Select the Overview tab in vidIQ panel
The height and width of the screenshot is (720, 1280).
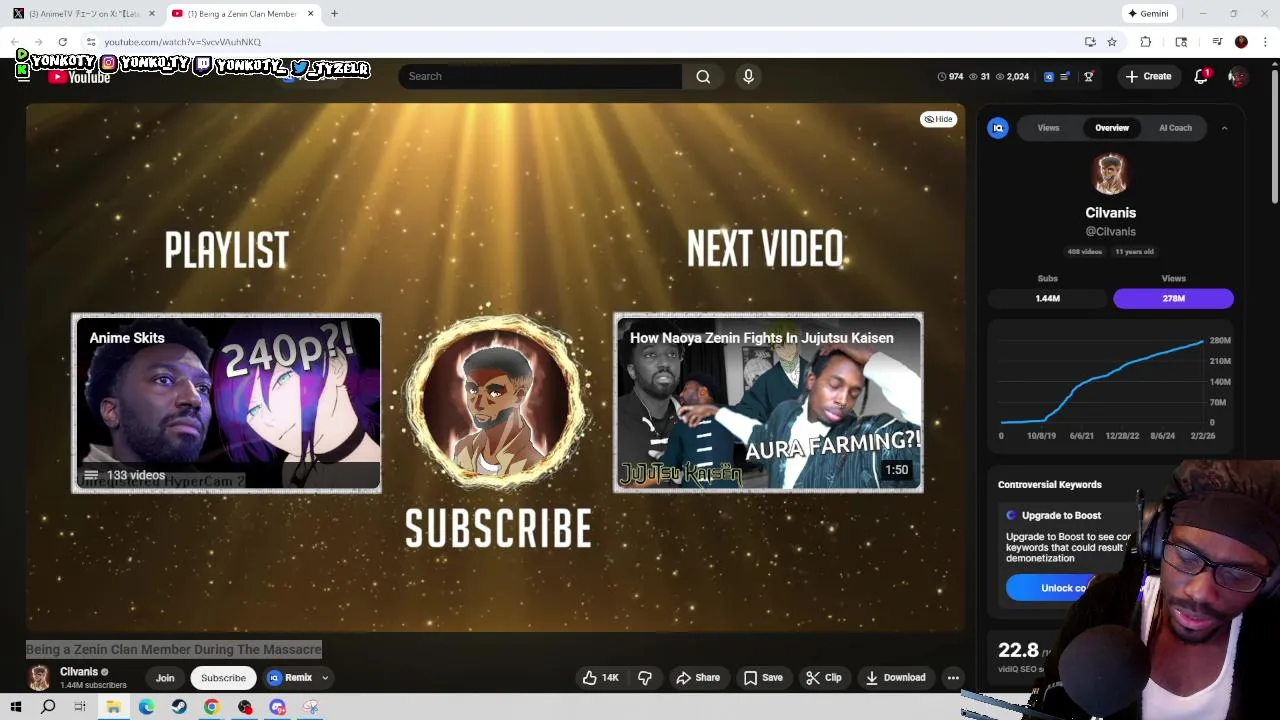point(1111,128)
